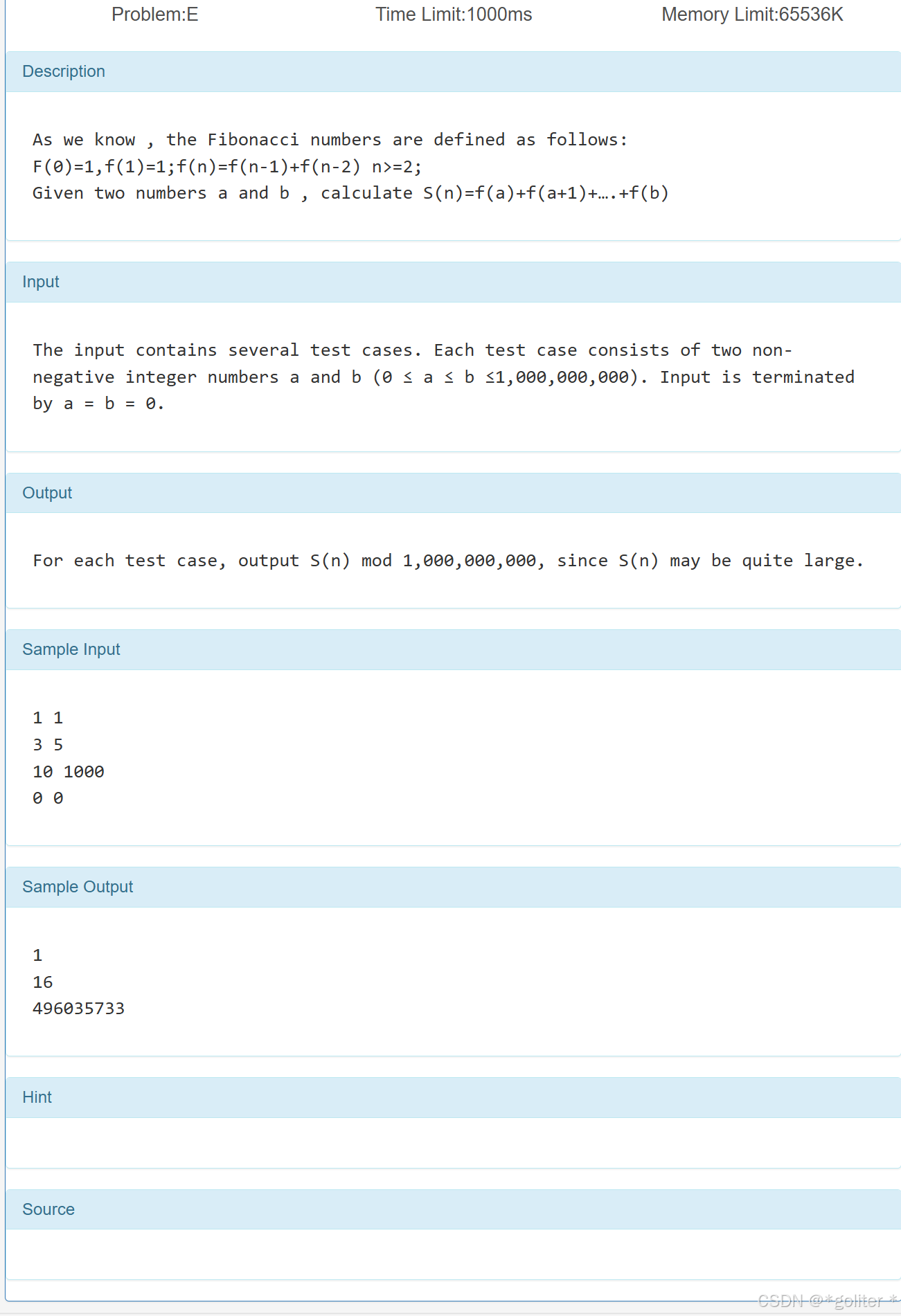This screenshot has width=901, height=1316.
Task: Click sample output value '16'
Action: [x=43, y=982]
